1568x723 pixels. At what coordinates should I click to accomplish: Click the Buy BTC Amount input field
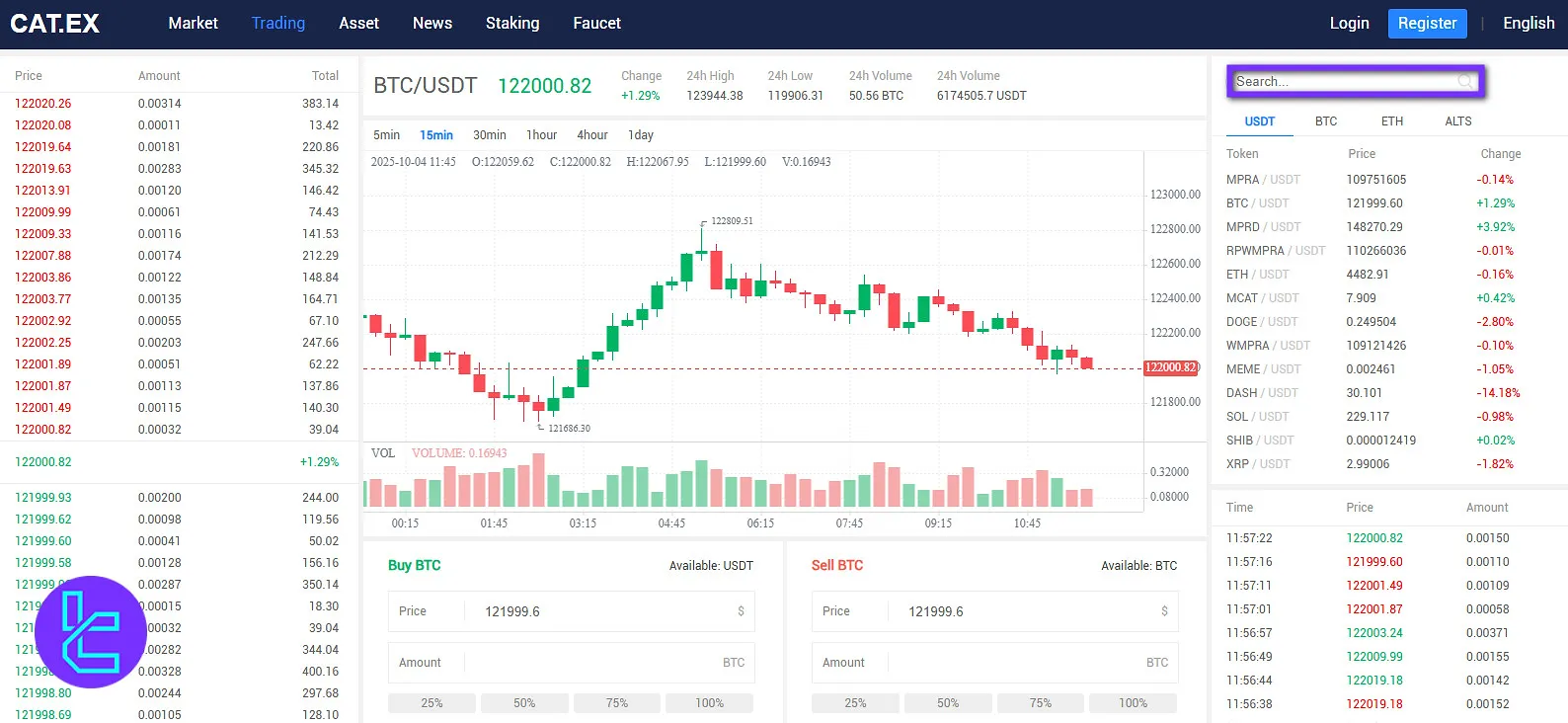tap(592, 663)
